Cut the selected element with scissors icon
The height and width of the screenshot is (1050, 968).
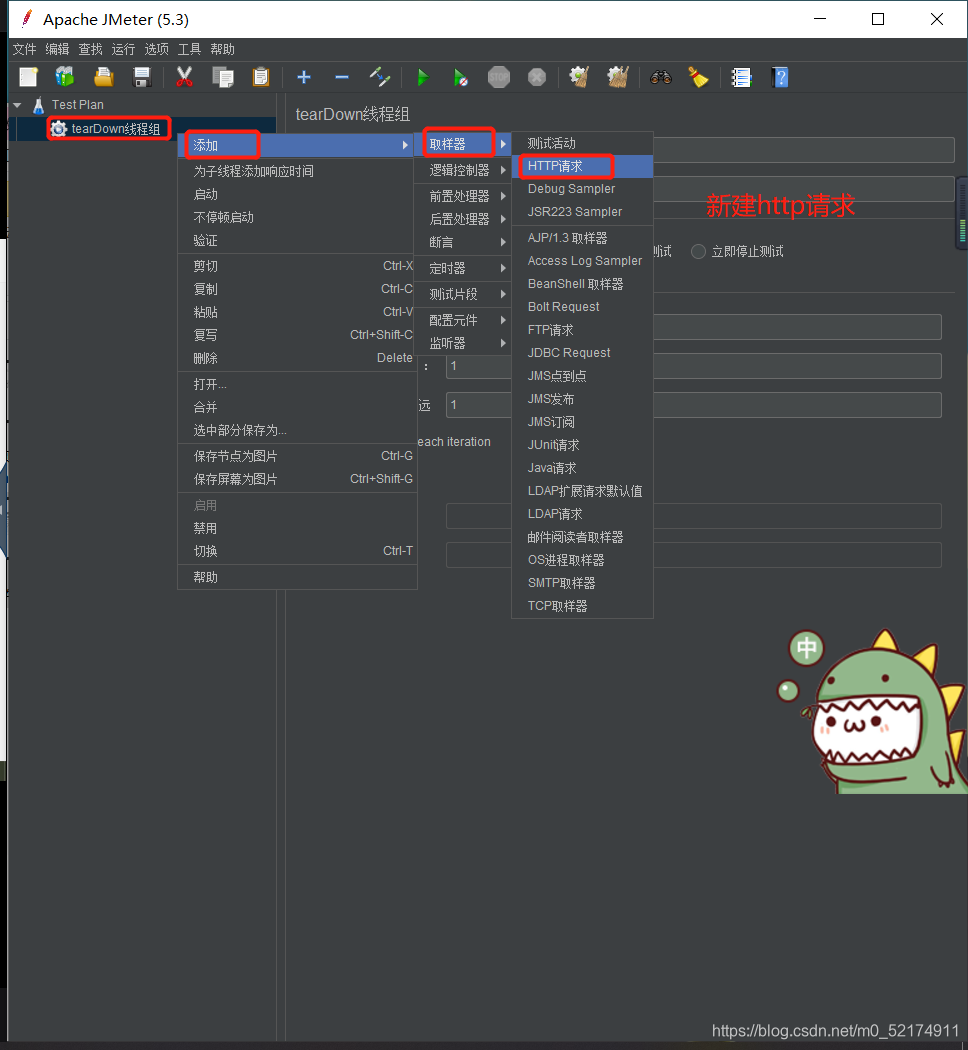click(183, 77)
